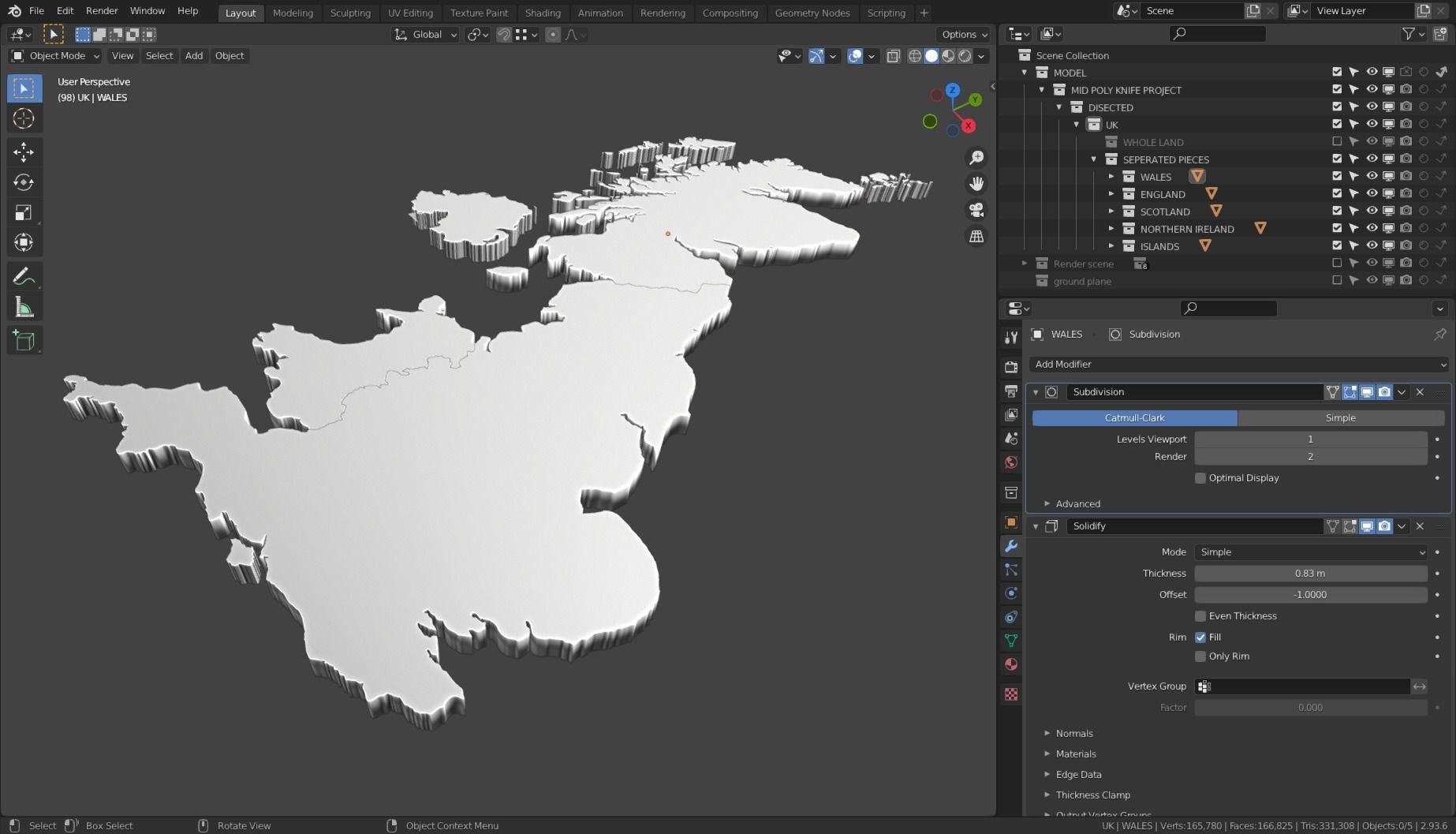
Task: Select the Catmull-Clark subdivision type
Action: click(x=1134, y=418)
